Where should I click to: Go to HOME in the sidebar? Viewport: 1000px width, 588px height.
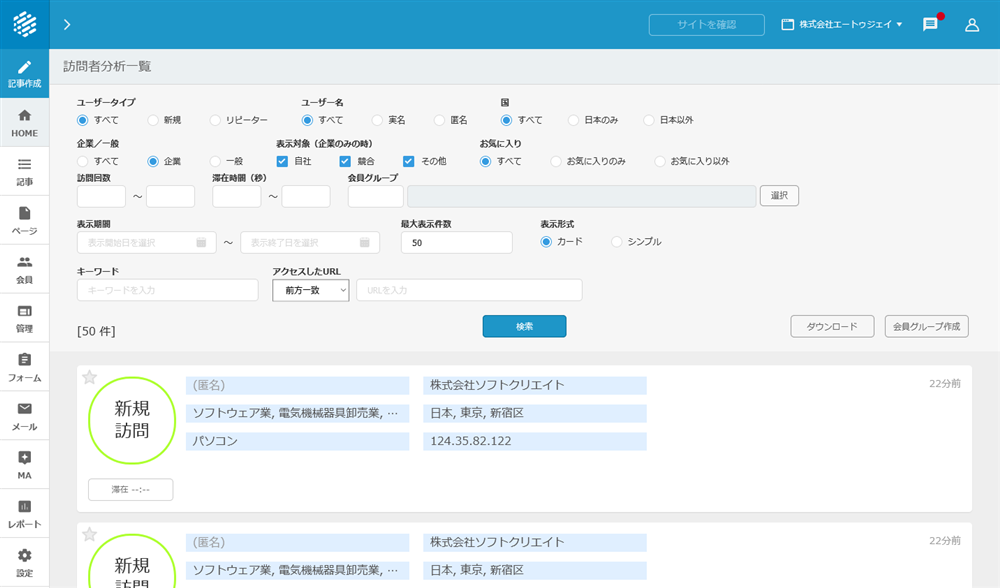pos(24,122)
